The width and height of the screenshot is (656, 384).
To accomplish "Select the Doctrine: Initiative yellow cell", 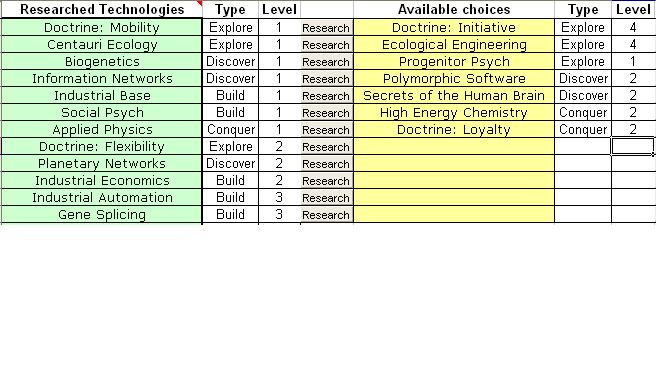I will pyautogui.click(x=454, y=28).
